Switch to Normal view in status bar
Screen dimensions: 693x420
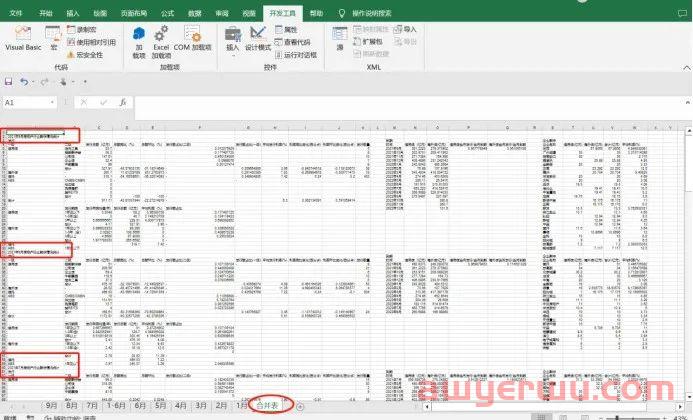pos(541,417)
